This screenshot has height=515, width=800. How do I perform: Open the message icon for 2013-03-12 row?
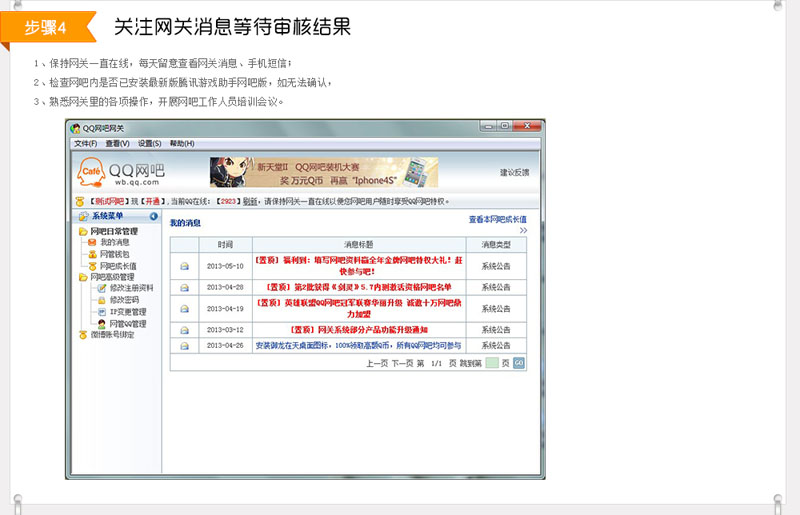coord(184,329)
